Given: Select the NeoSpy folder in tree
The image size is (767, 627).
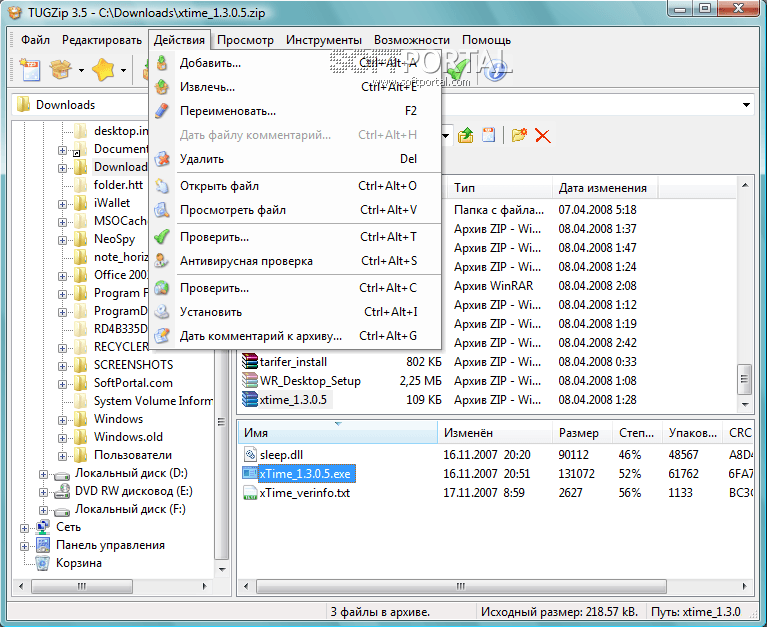Looking at the screenshot, I should point(114,239).
